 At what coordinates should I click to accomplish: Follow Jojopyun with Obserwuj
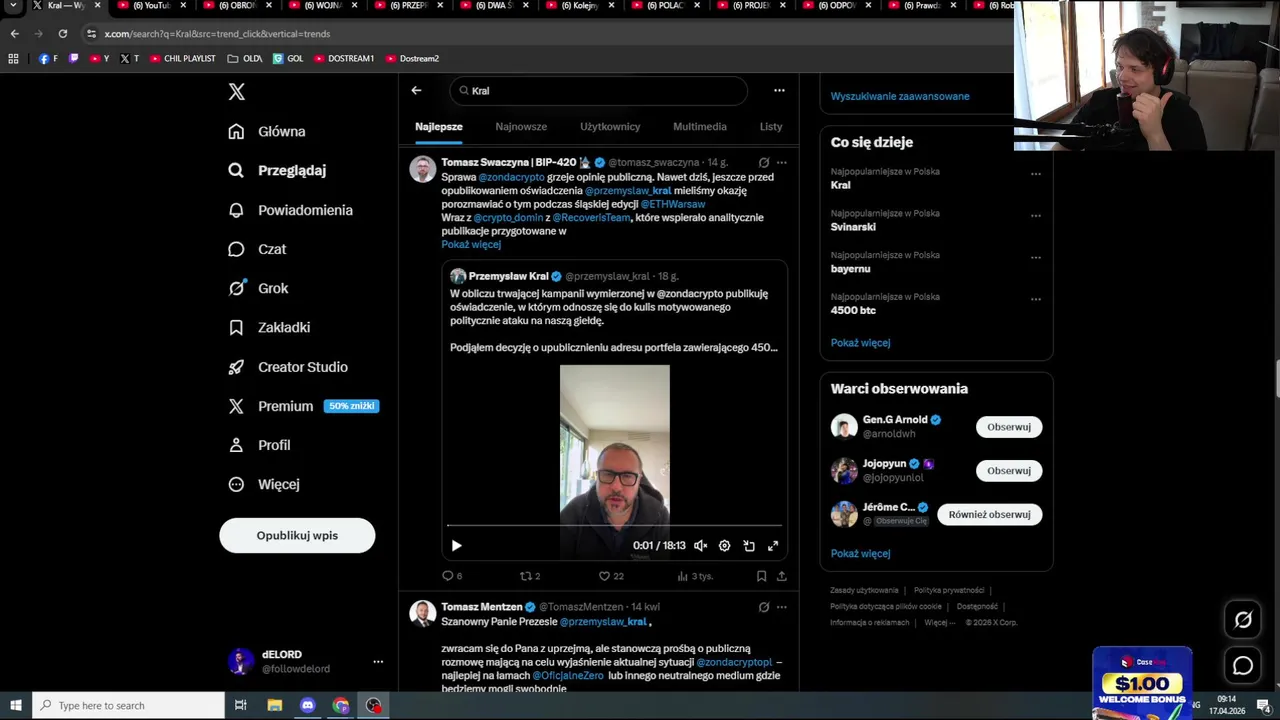(1009, 471)
